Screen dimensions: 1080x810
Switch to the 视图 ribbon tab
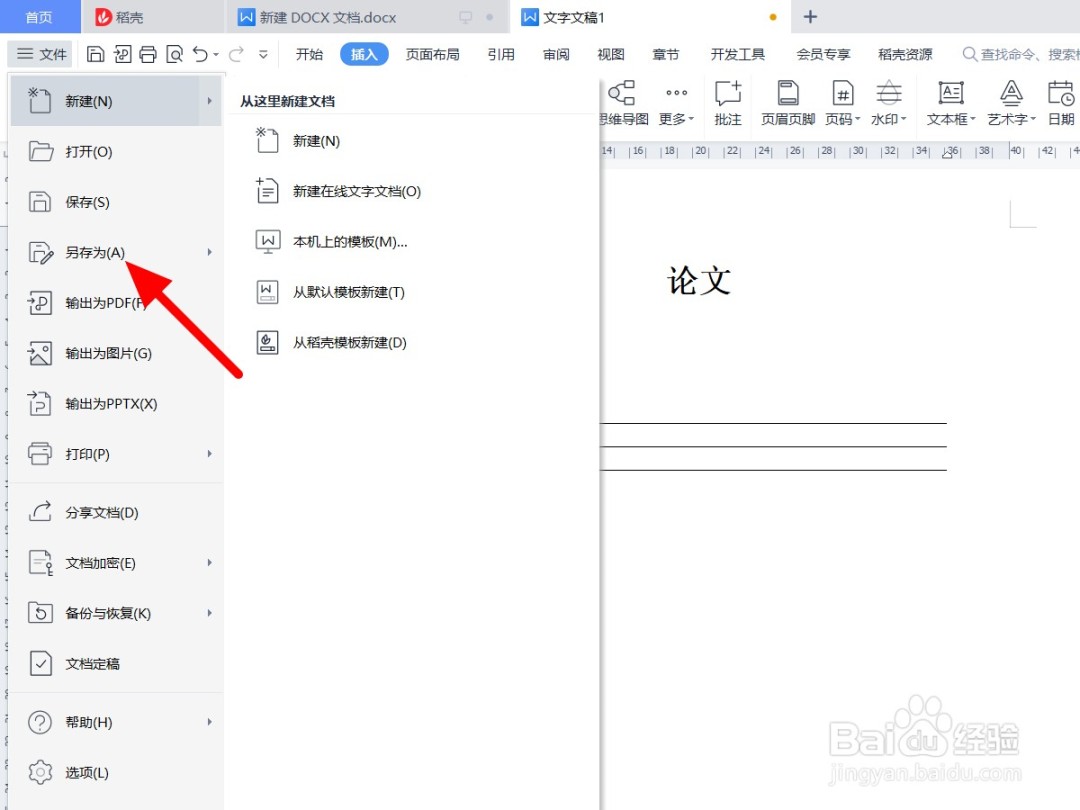(x=611, y=54)
